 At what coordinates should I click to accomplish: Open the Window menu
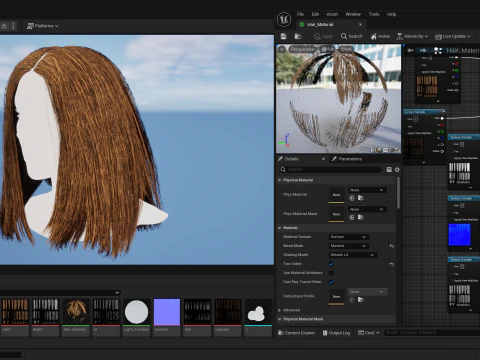point(353,14)
